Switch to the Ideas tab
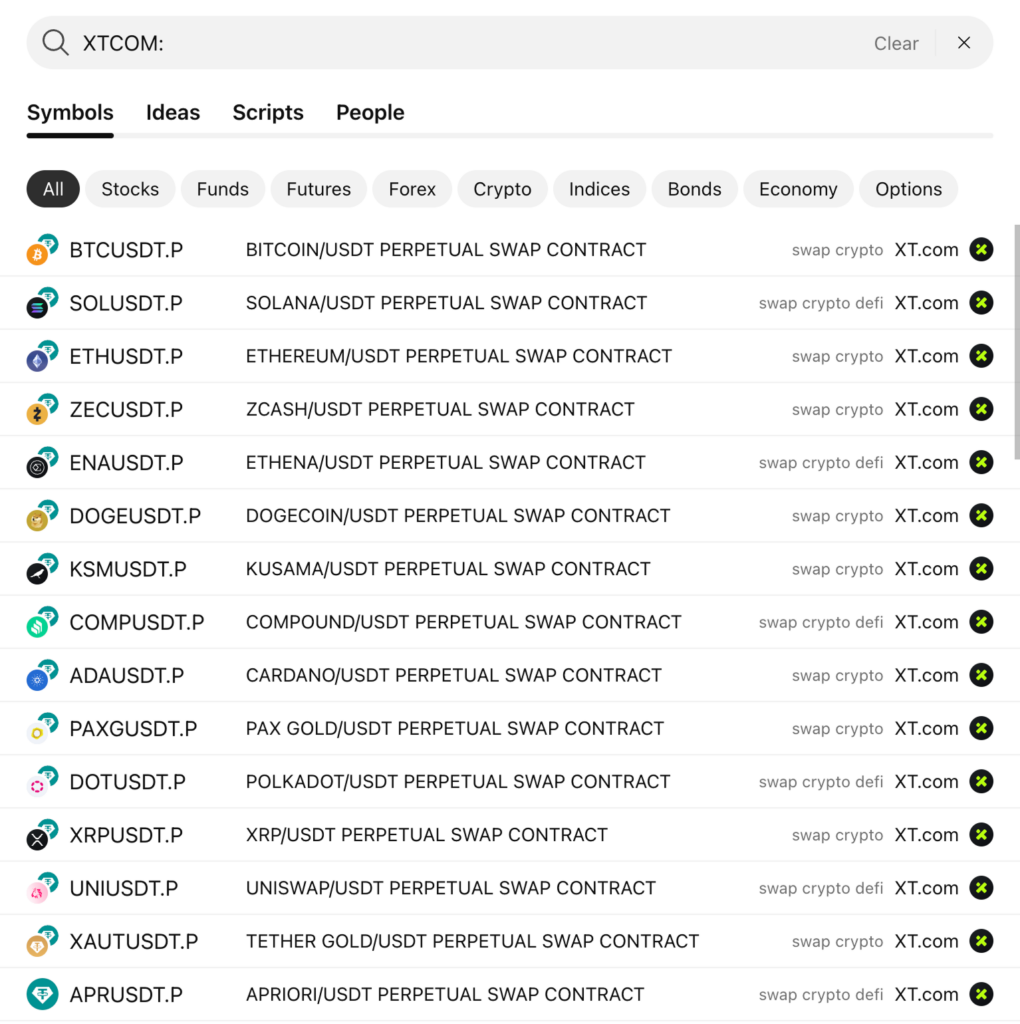This screenshot has height=1024, width=1020. [172, 112]
